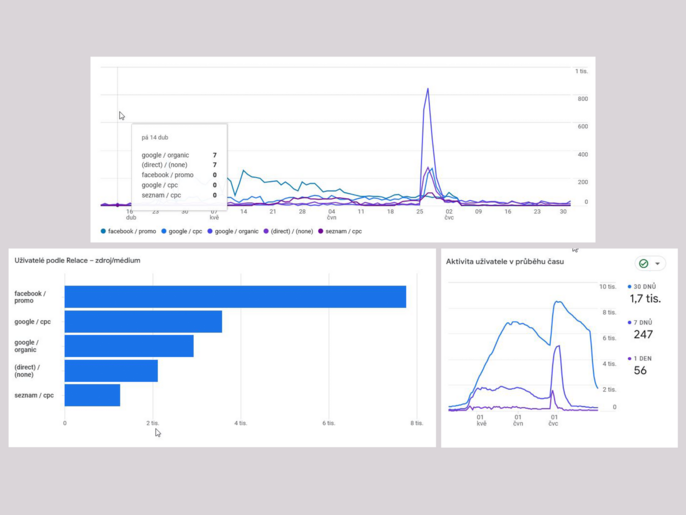686x515 pixels.
Task: Toggle the (direct) / (none) legend series
Action: pyautogui.click(x=291, y=231)
